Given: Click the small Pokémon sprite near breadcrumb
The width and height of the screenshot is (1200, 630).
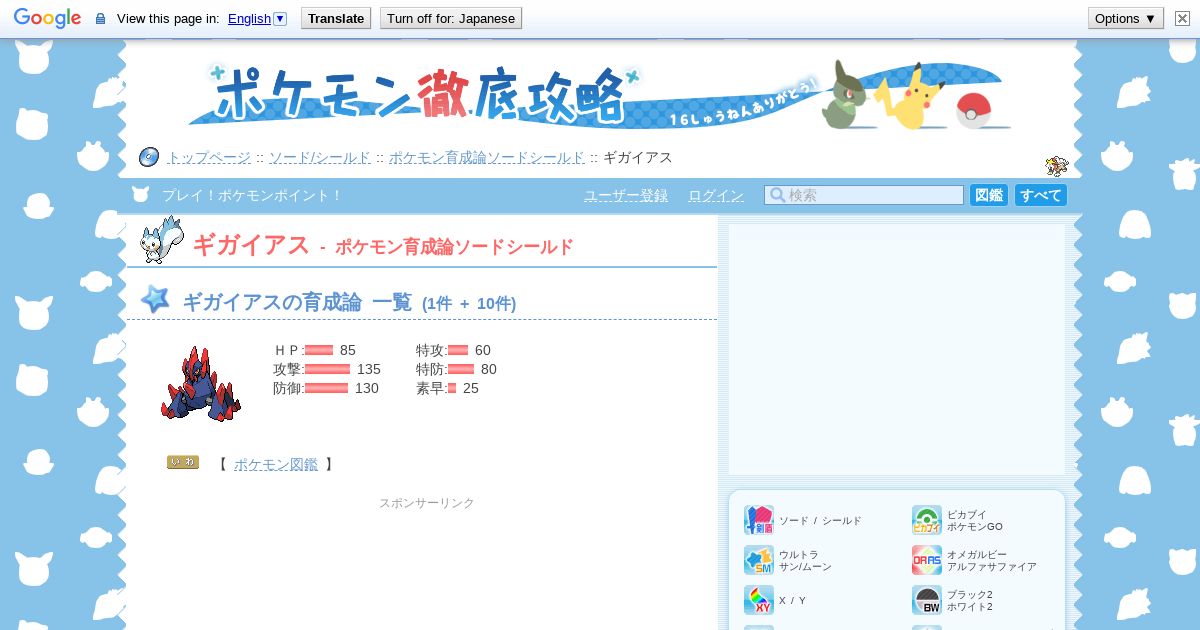Looking at the screenshot, I should 1056,166.
